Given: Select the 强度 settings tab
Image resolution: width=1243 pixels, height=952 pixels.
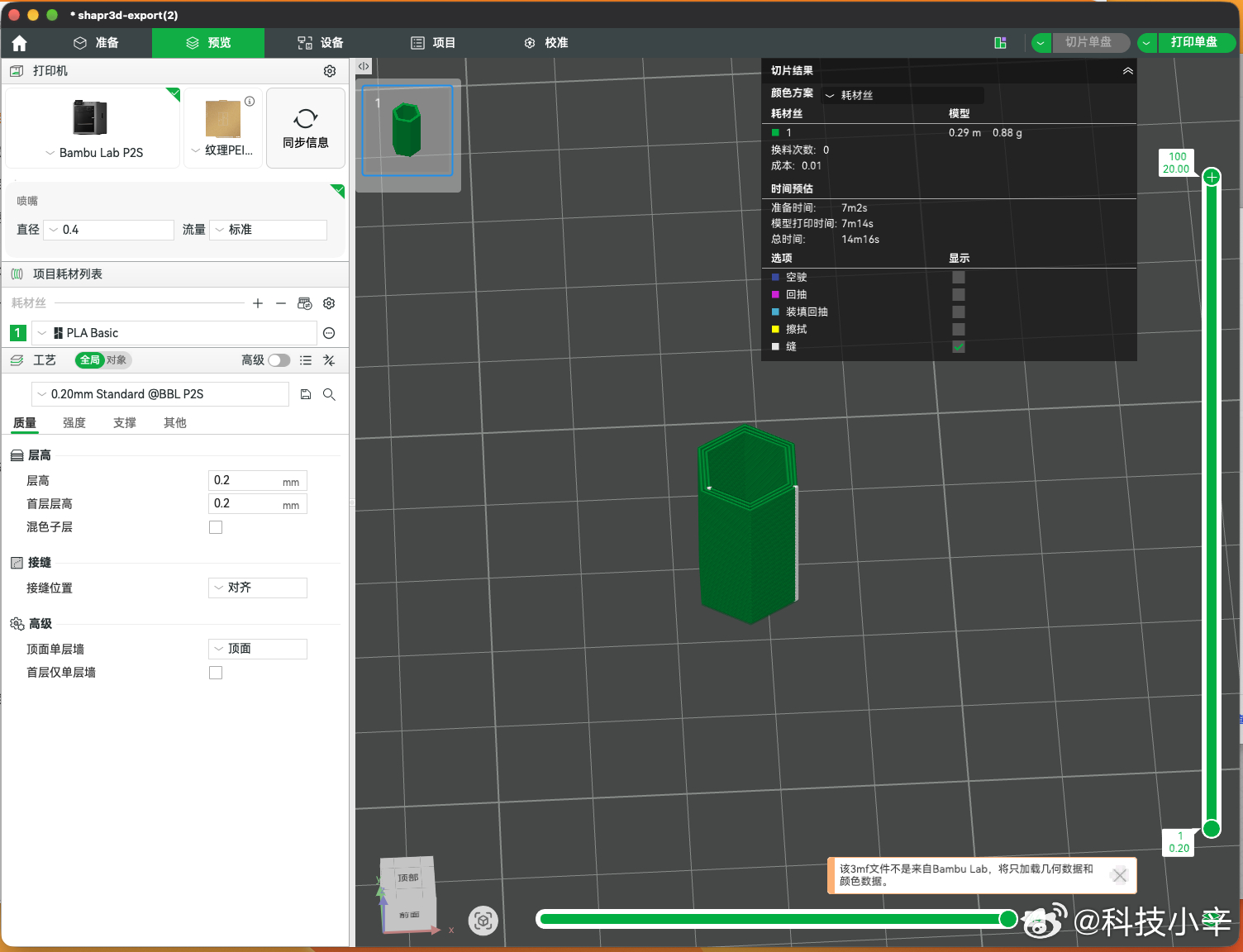Looking at the screenshot, I should click(74, 423).
